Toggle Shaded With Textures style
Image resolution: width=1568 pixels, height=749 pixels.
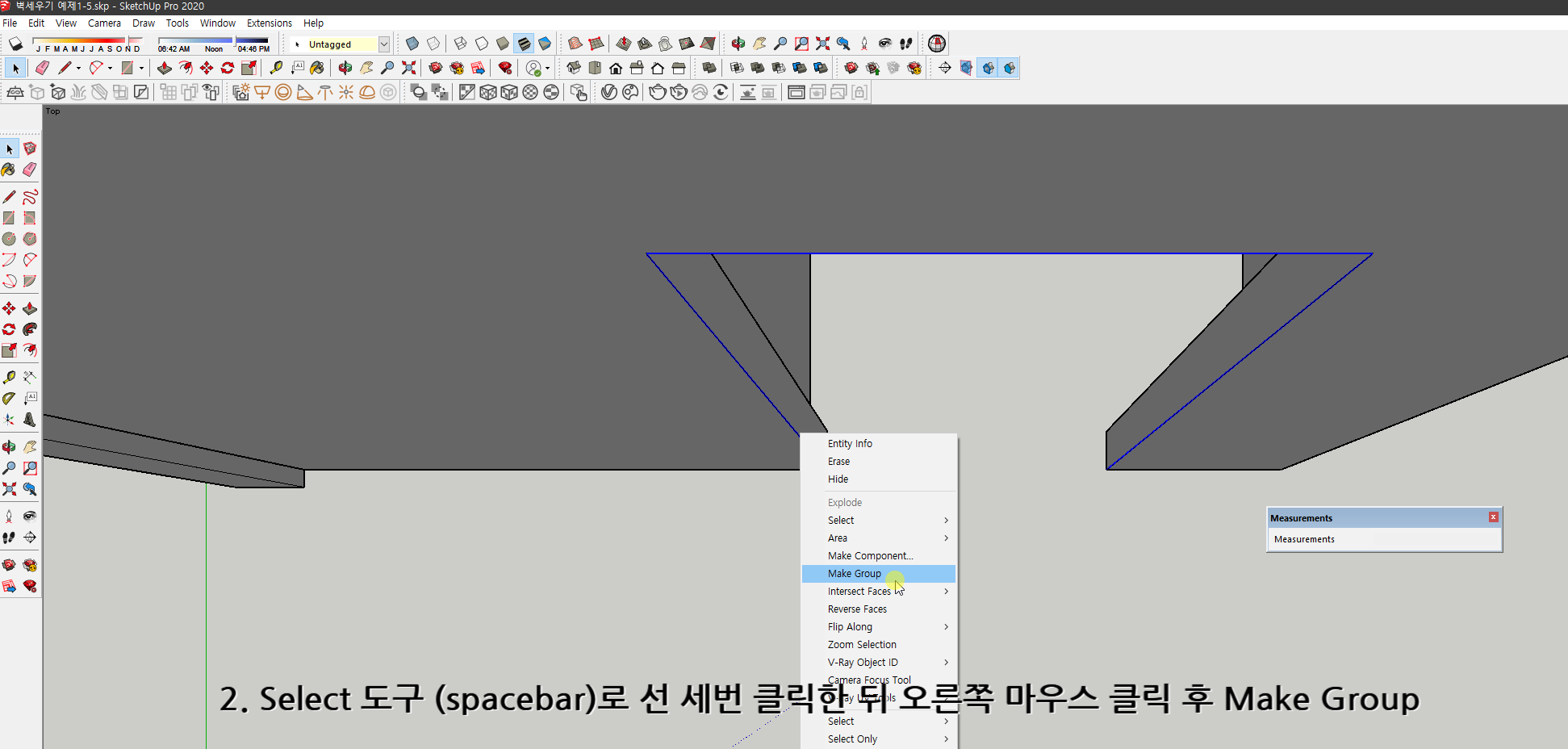click(524, 44)
